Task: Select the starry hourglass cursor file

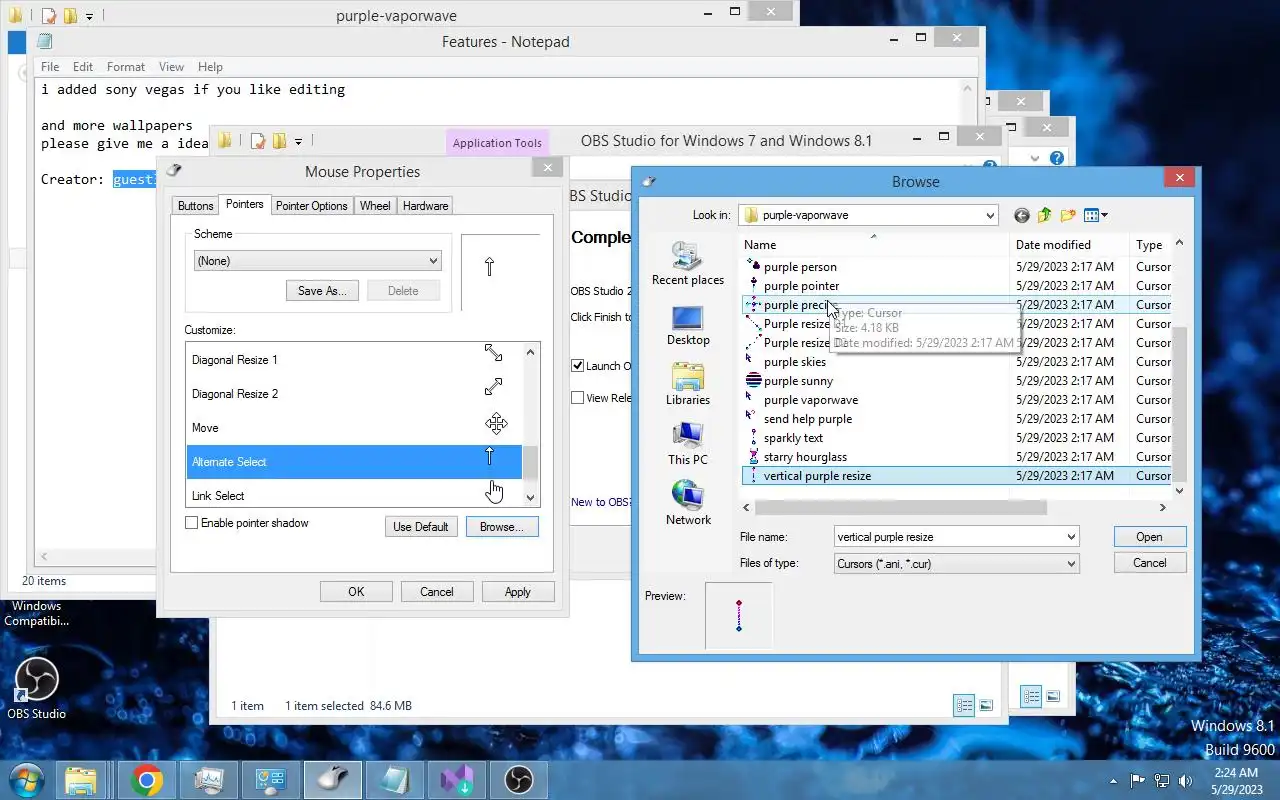Action: tap(805, 457)
